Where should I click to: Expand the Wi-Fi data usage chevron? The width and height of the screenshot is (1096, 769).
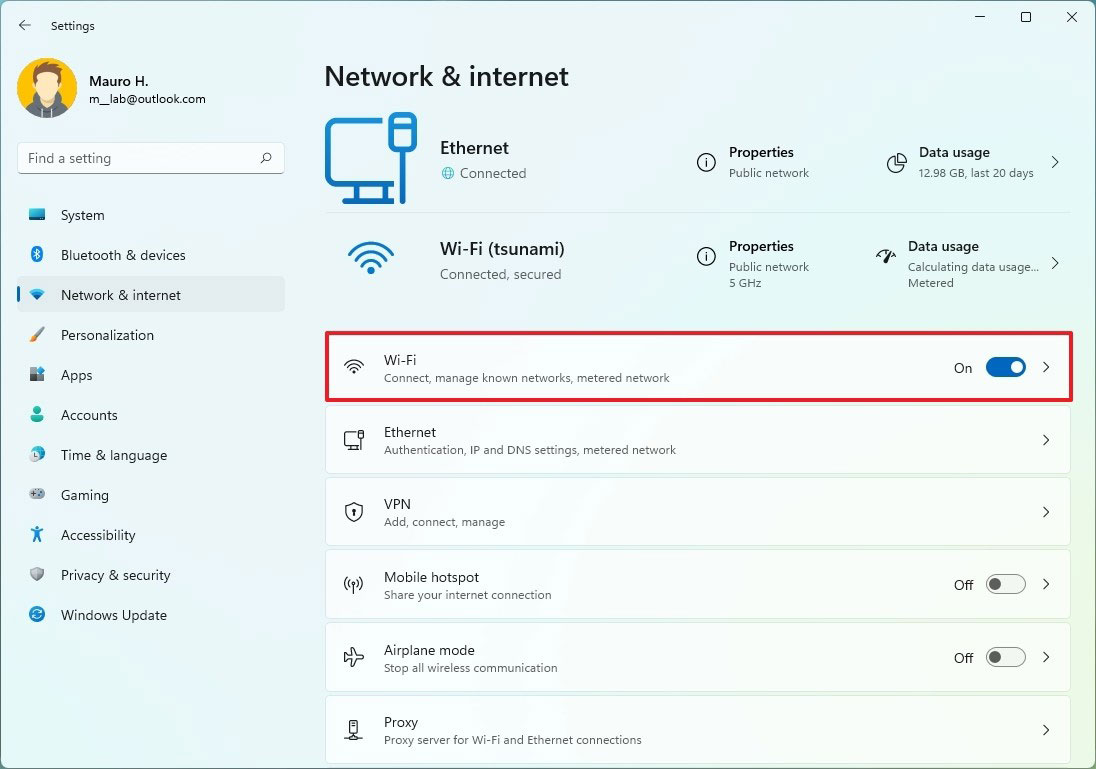click(x=1055, y=264)
